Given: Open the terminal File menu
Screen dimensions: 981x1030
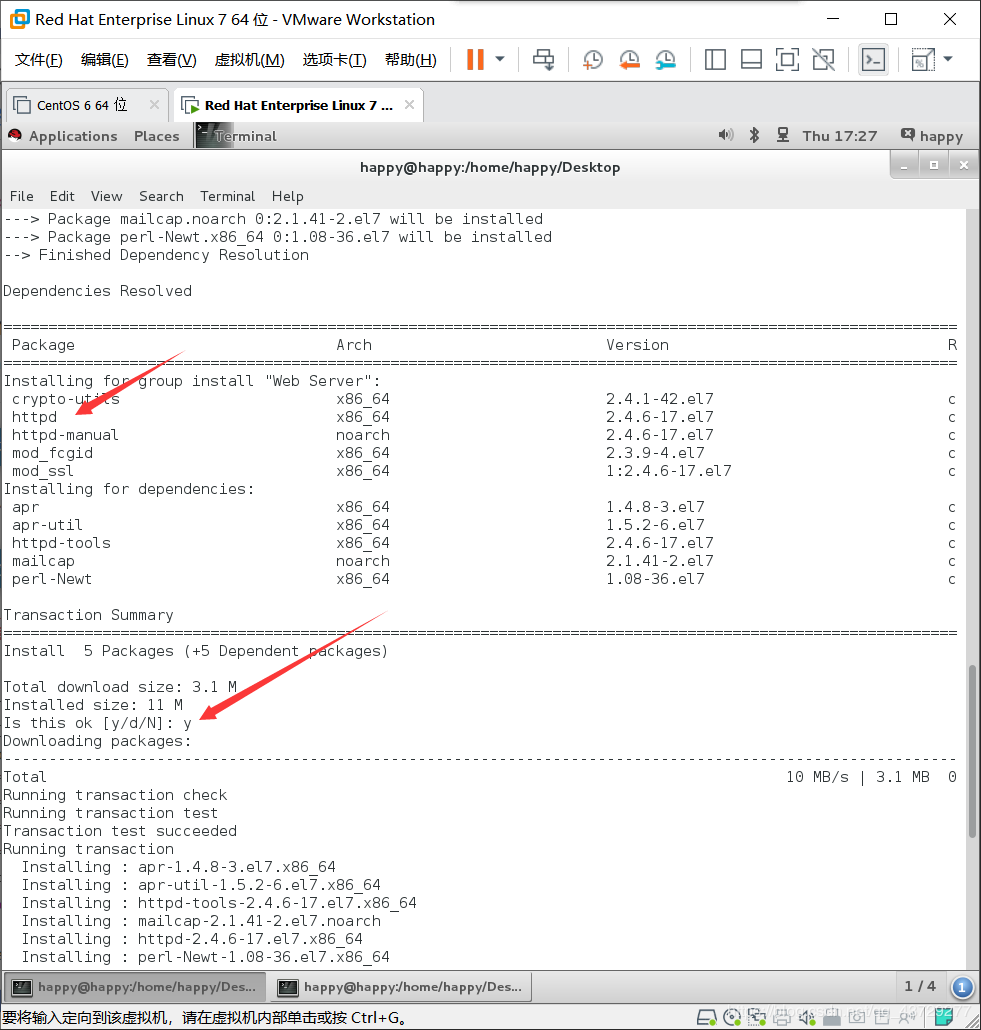Looking at the screenshot, I should tap(22, 196).
